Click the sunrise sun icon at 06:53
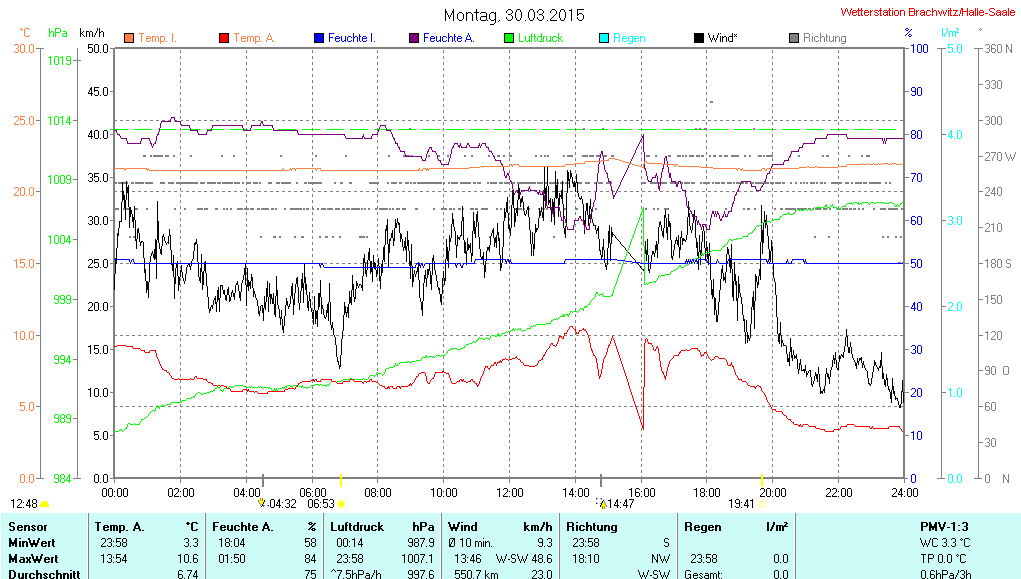Image resolution: width=1021 pixels, height=579 pixels. [x=341, y=504]
